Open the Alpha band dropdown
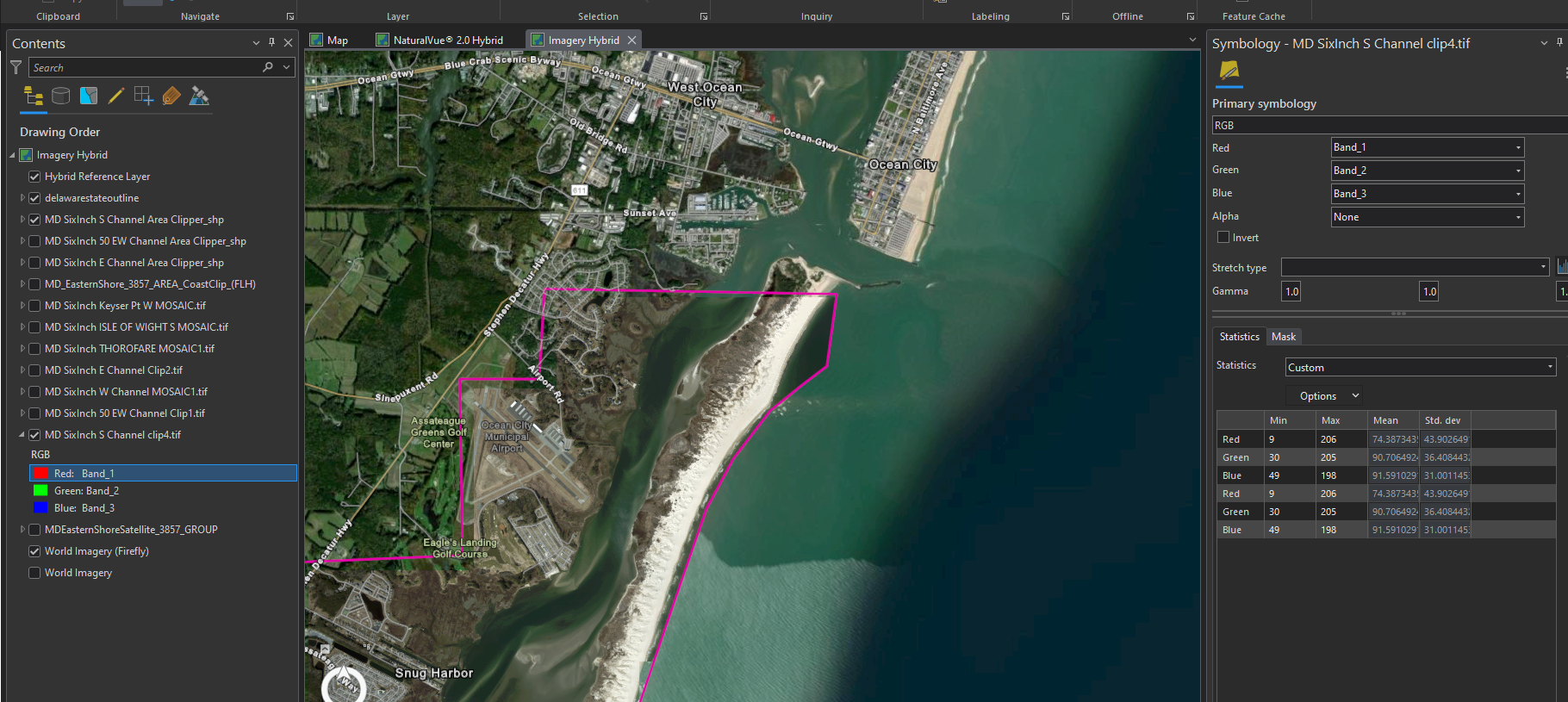Image resolution: width=1568 pixels, height=702 pixels. click(x=1428, y=217)
